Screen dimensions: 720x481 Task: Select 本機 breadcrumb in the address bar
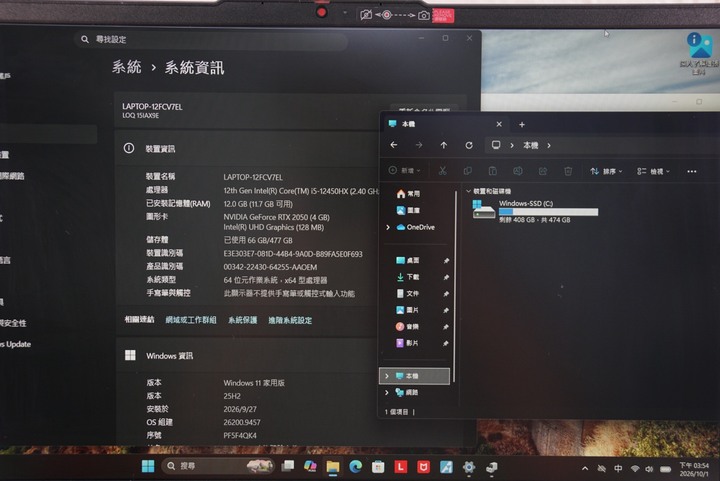(x=530, y=145)
